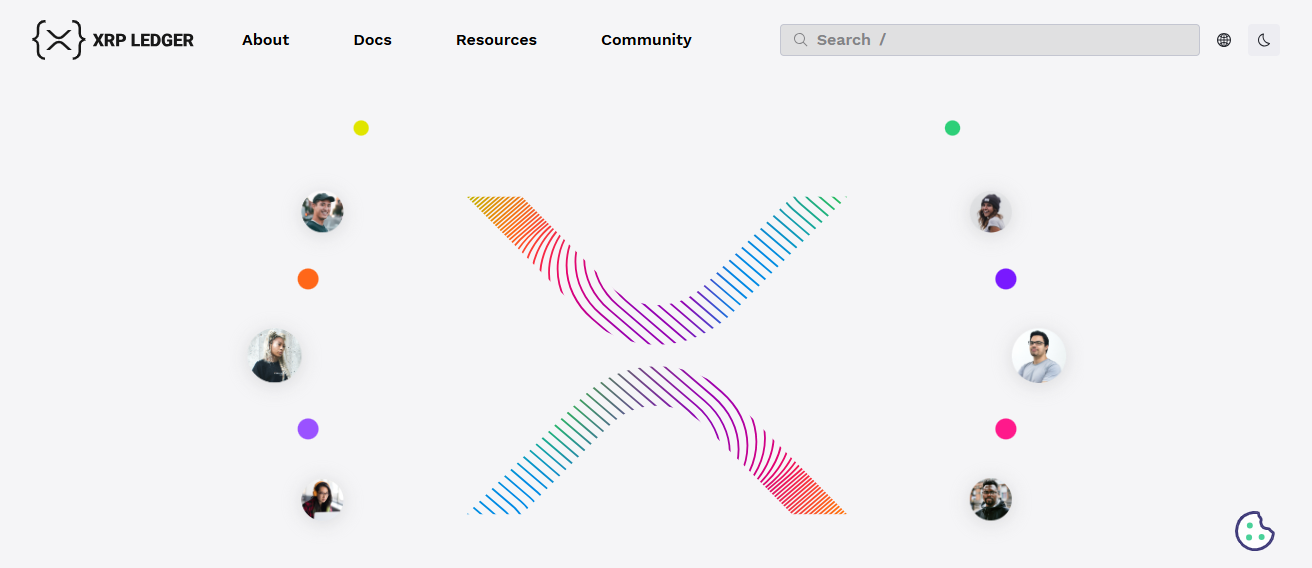Screen dimensions: 1312x568
Task: Open the Community menu
Action: tap(646, 40)
